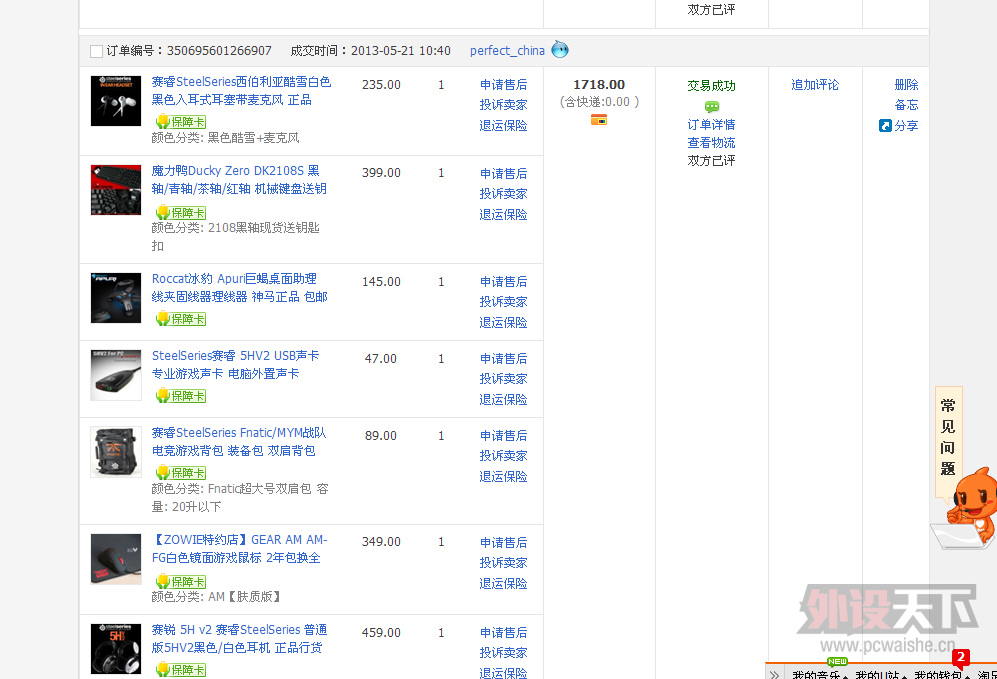Image resolution: width=997 pixels, height=679 pixels.
Task: Click the green NEW badge above 我的音乐
Action: [837, 661]
